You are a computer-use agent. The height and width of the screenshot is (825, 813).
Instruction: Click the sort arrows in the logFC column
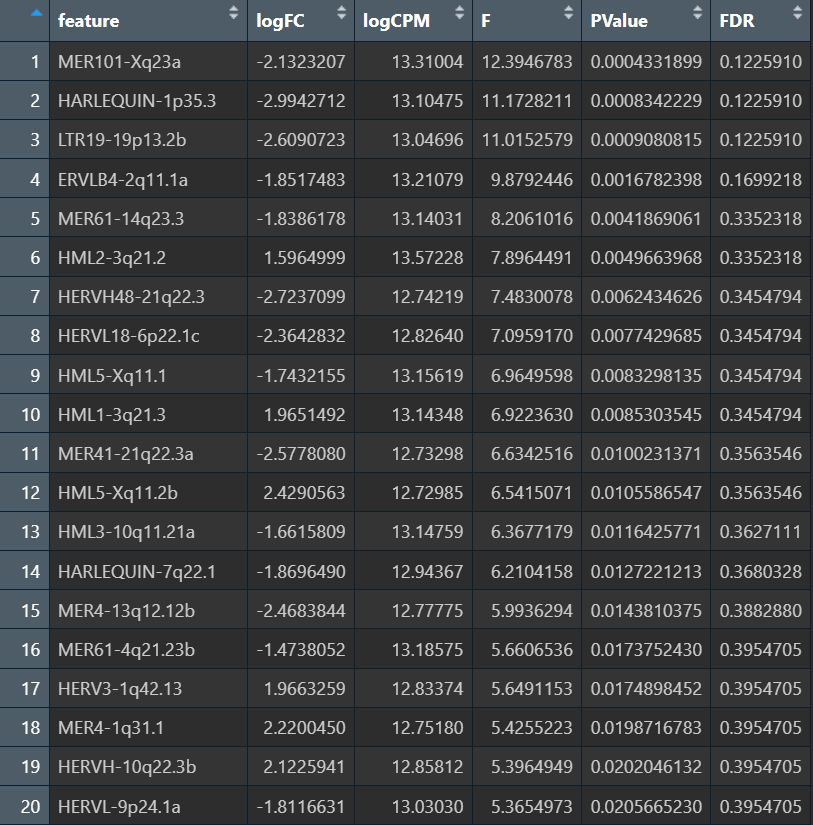click(342, 15)
